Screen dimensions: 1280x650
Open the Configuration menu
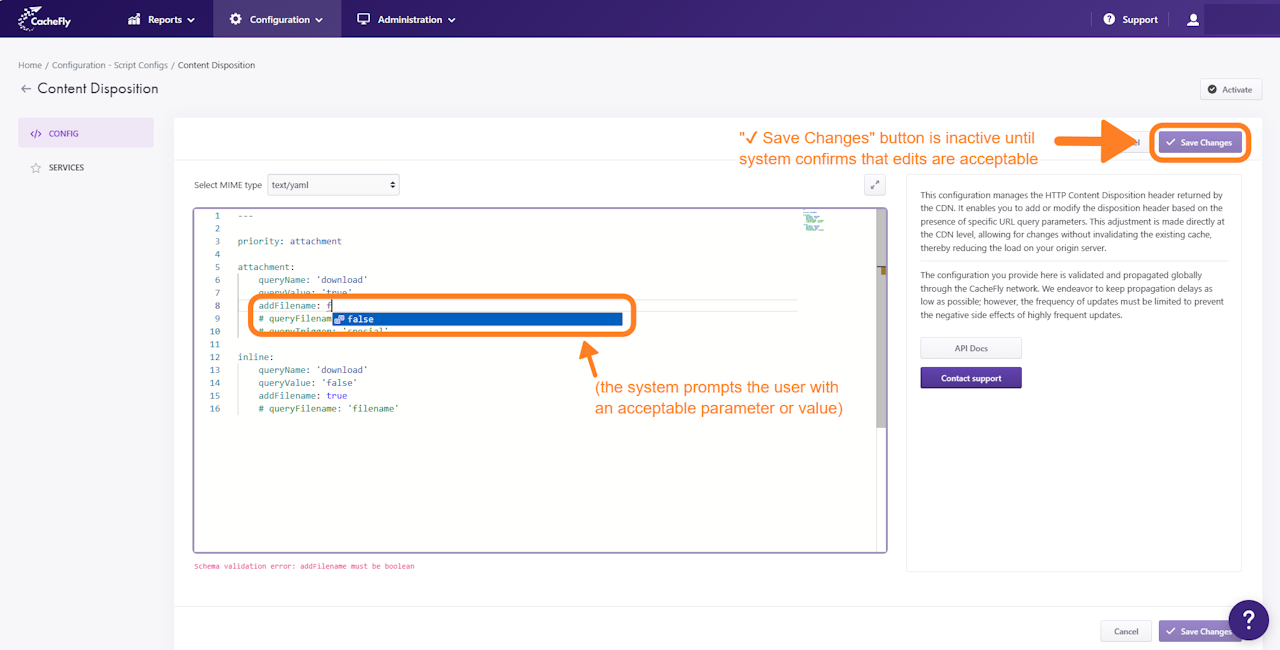276,19
